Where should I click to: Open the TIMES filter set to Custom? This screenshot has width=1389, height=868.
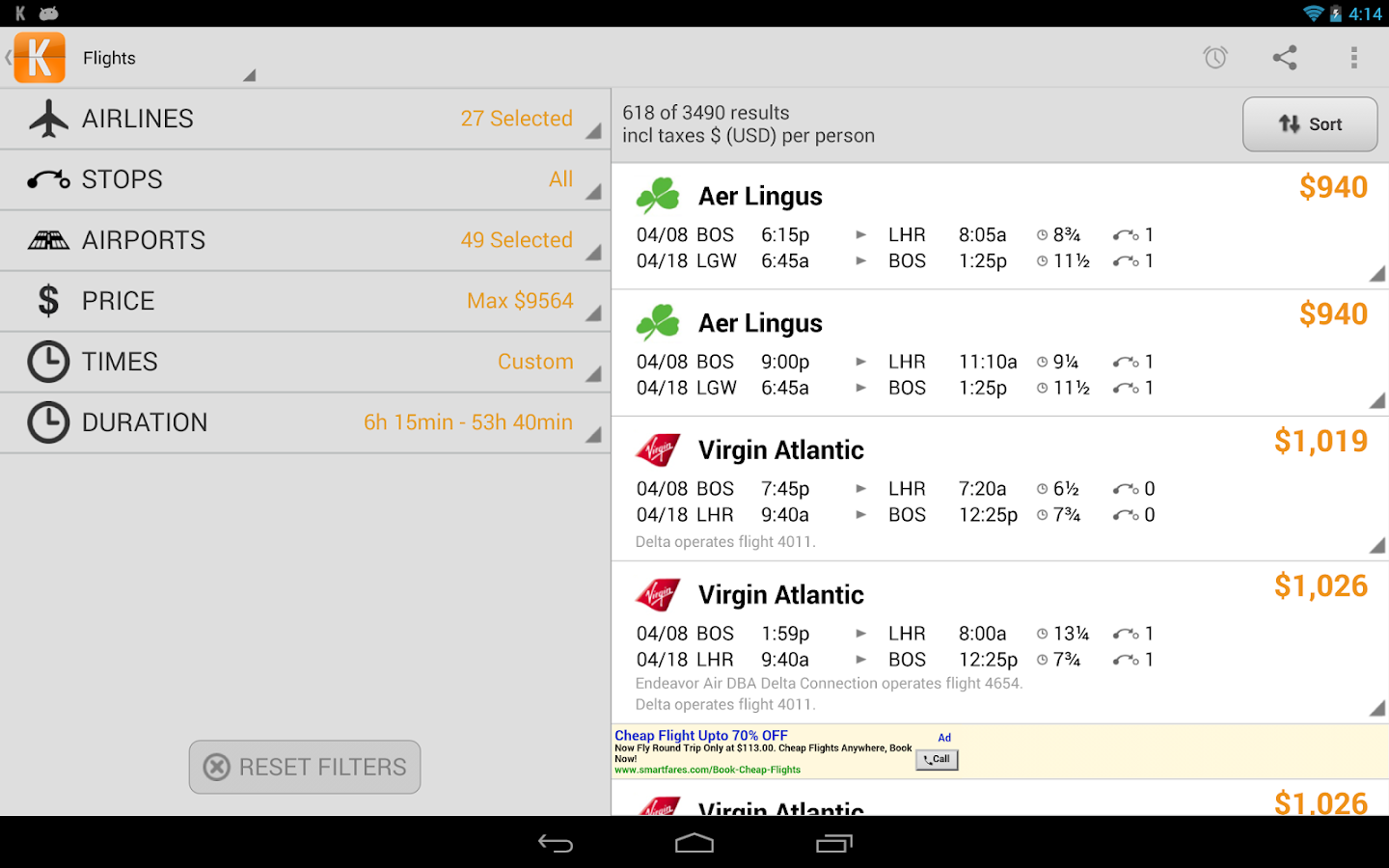pos(305,361)
